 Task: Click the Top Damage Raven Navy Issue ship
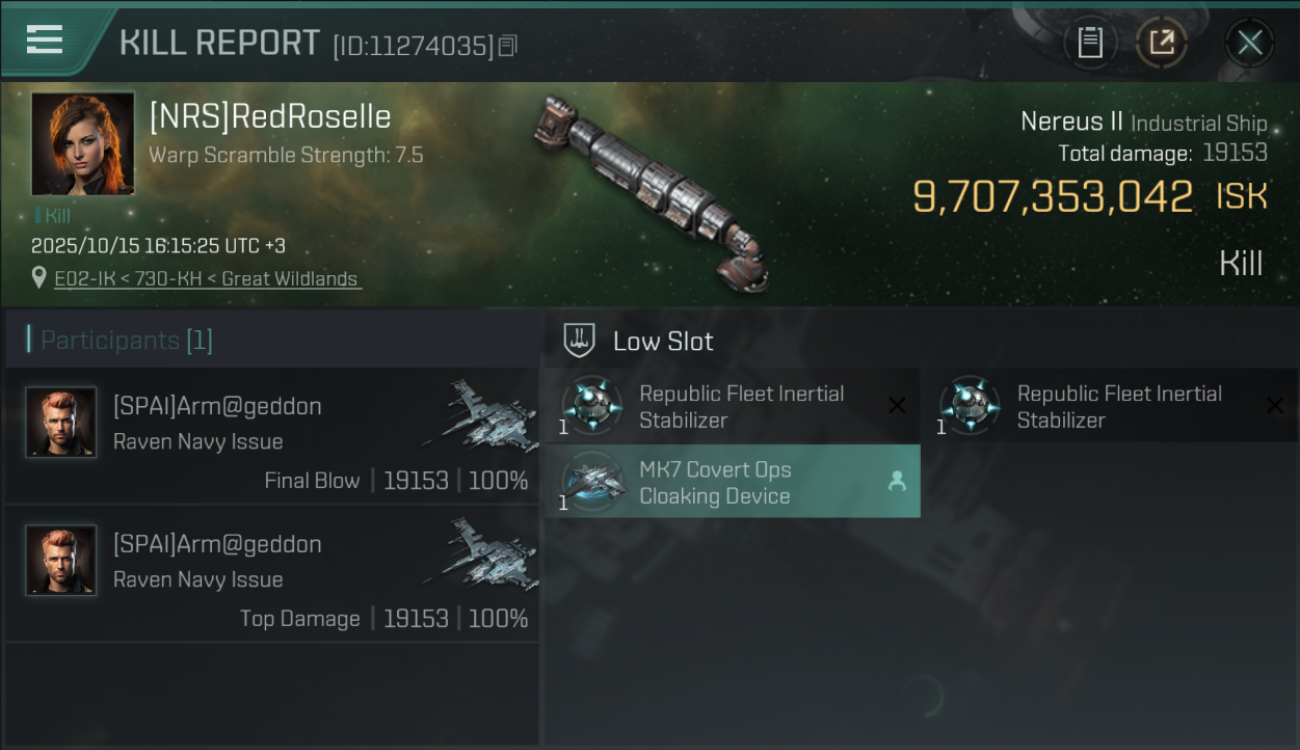(x=482, y=553)
